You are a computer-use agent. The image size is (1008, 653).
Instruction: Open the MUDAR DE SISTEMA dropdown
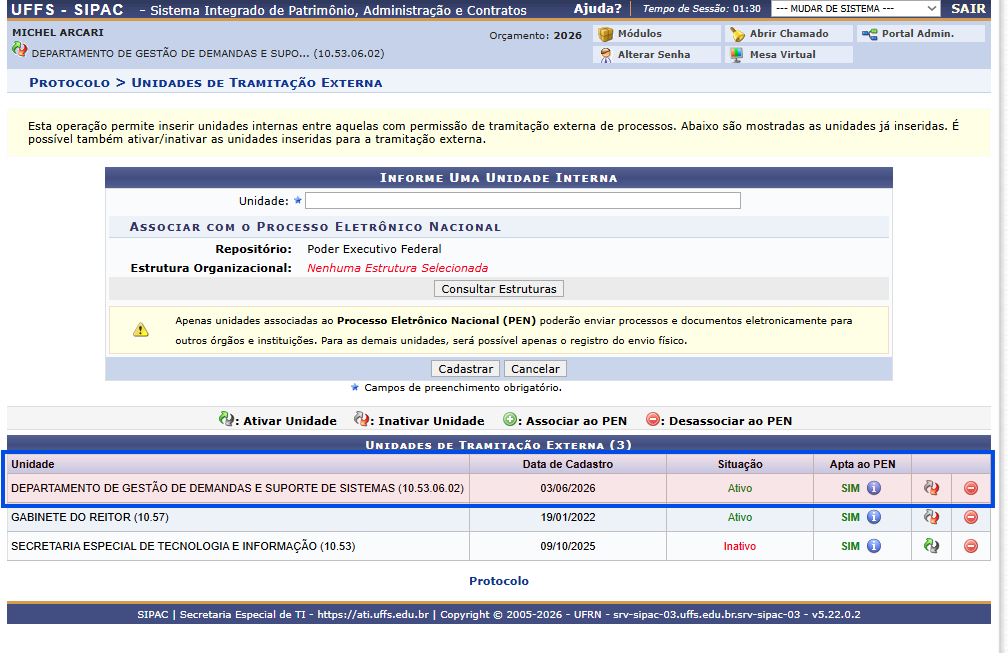(x=855, y=8)
